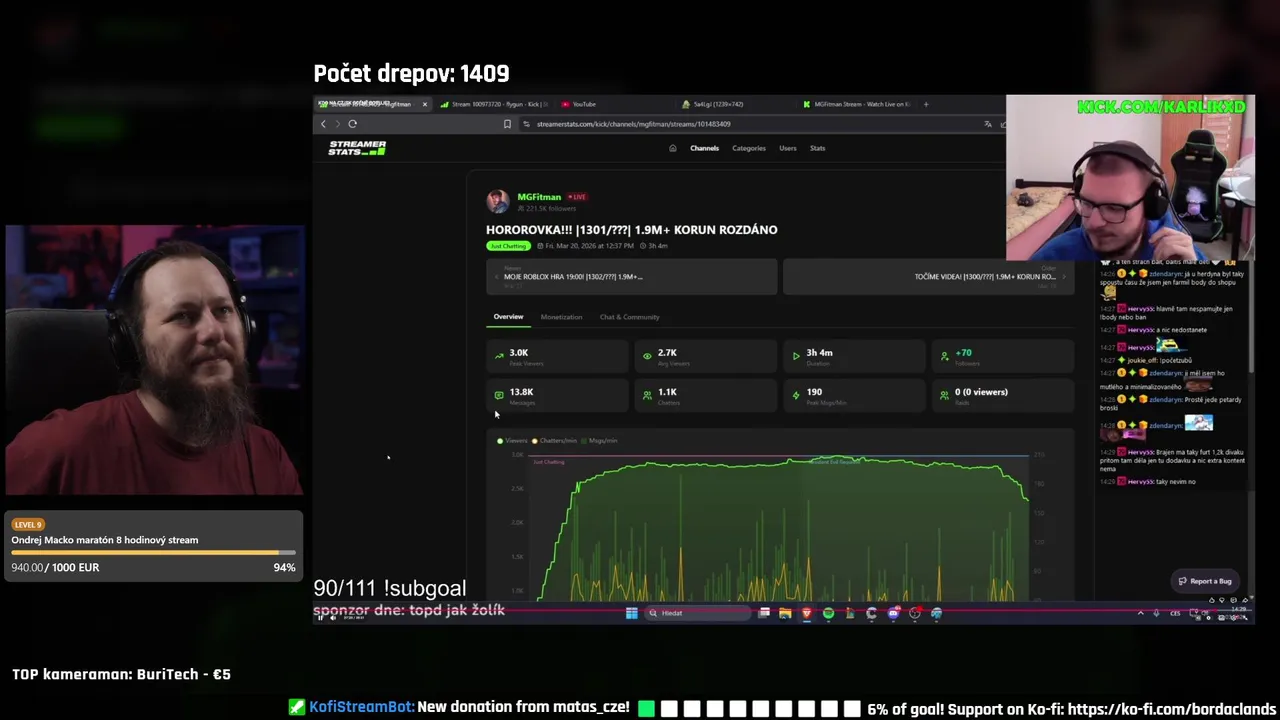Click the Followers +70 person icon
This screenshot has height=720, width=1280.
point(944,355)
